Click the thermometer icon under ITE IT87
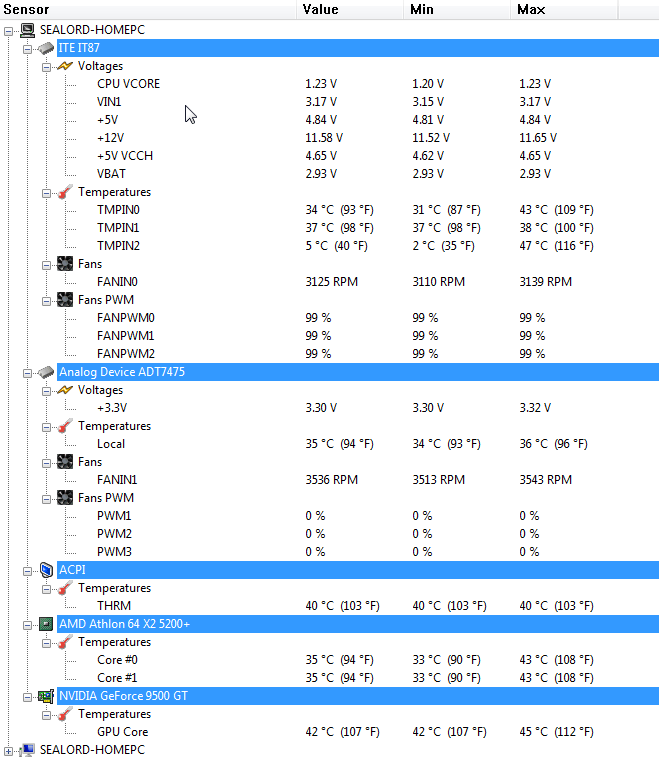The image size is (659, 779). pos(65,192)
